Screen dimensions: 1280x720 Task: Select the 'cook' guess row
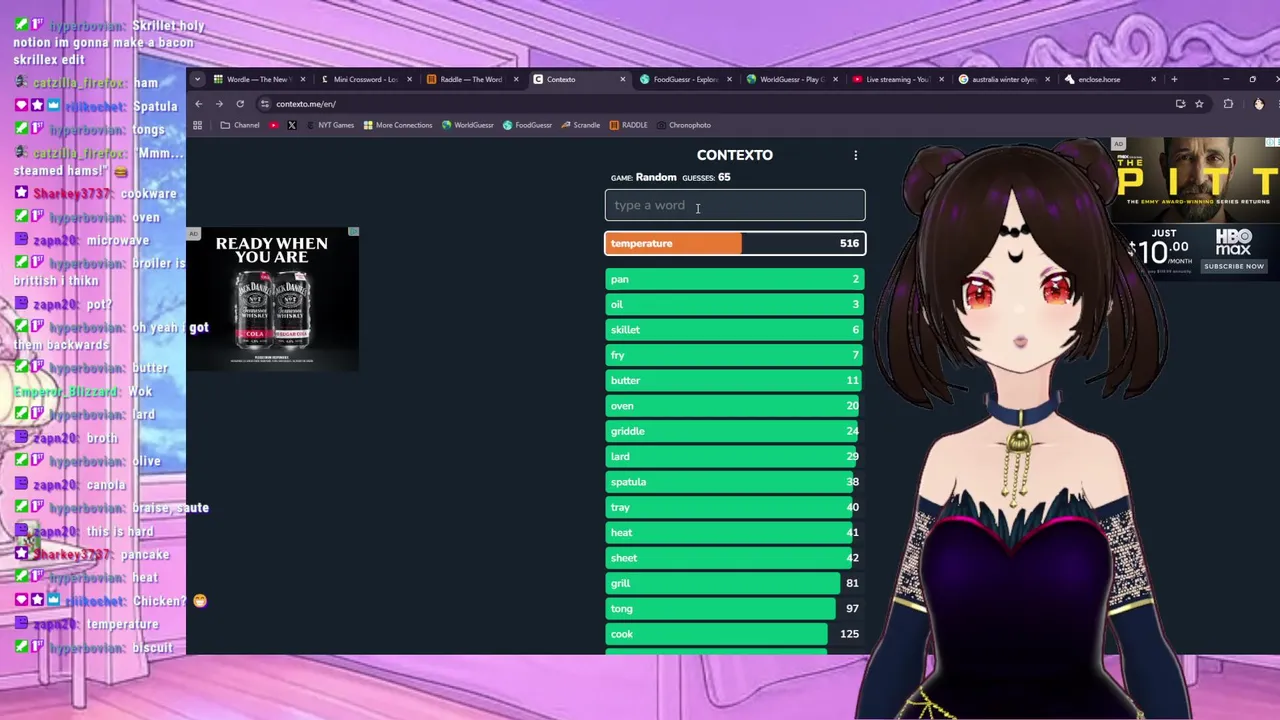click(735, 633)
